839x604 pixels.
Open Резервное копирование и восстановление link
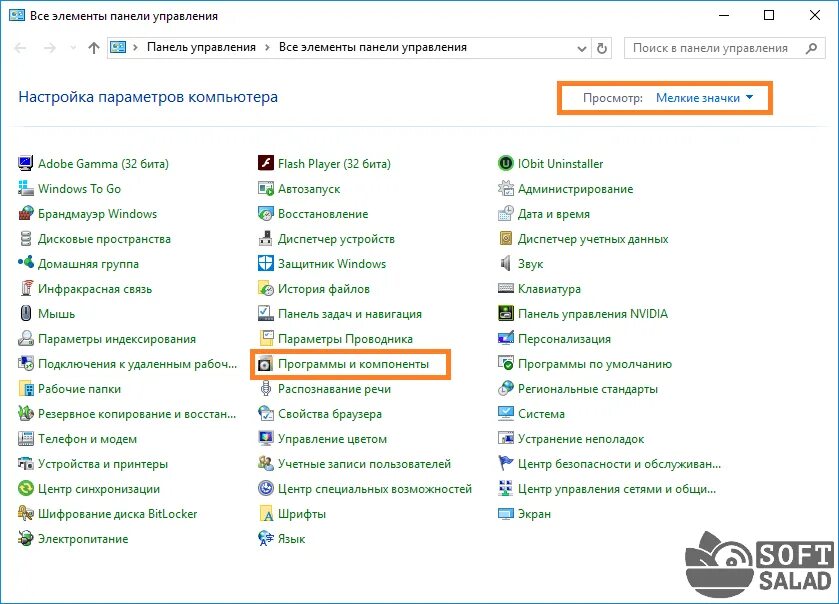(136, 414)
